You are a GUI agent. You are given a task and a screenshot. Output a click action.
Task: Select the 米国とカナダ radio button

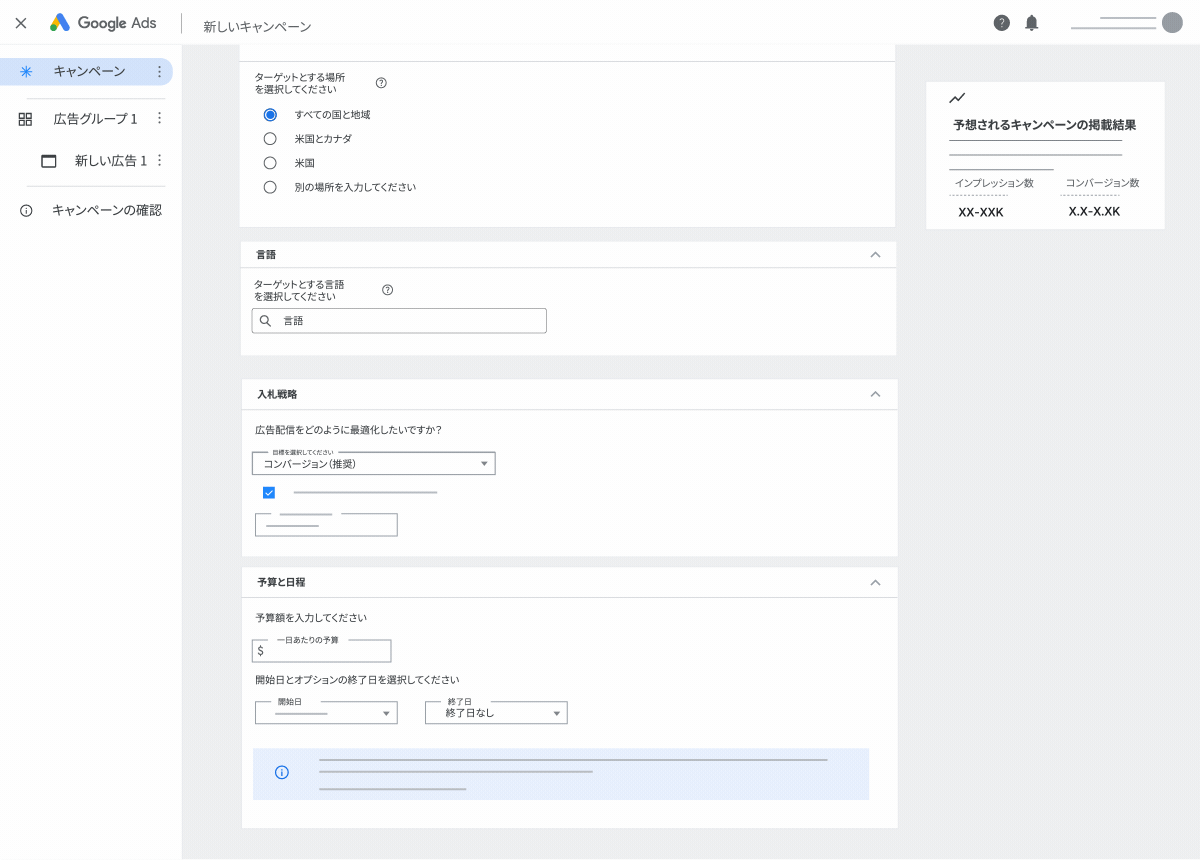[x=270, y=139]
